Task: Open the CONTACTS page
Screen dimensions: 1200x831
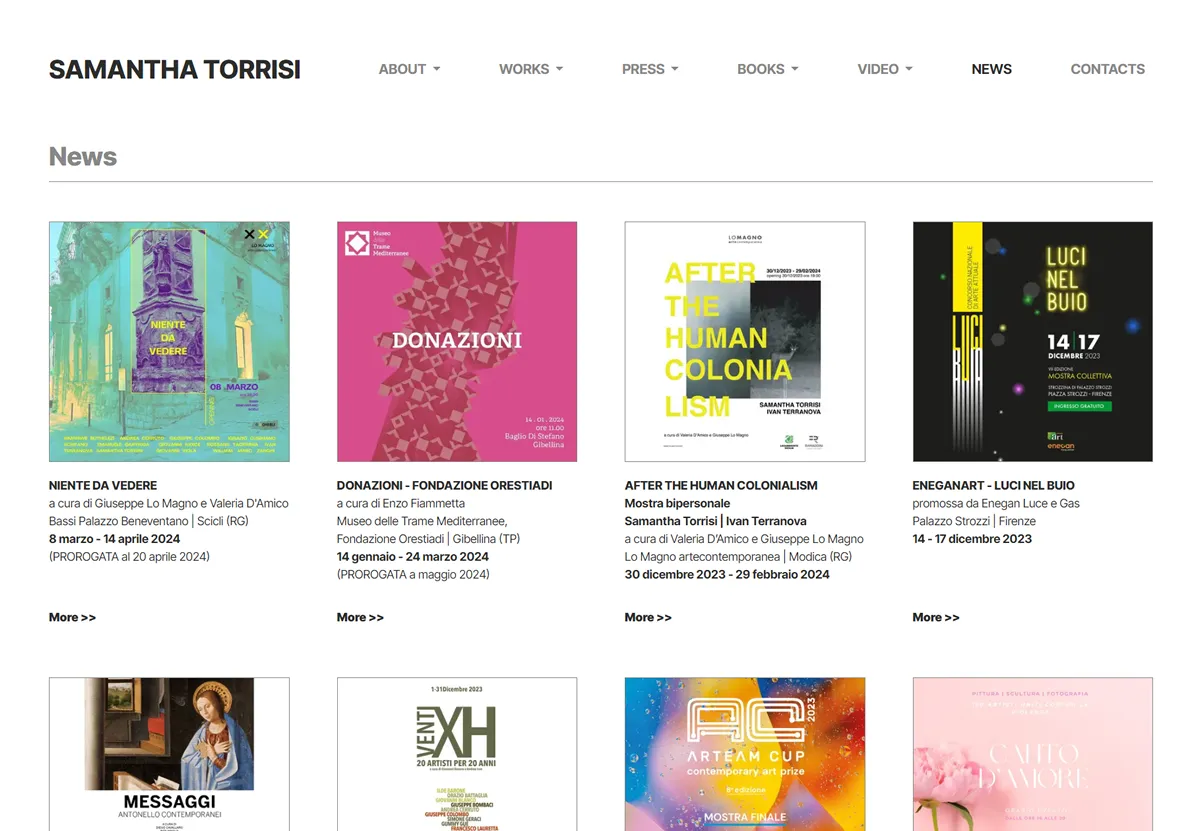Action: coord(1108,69)
